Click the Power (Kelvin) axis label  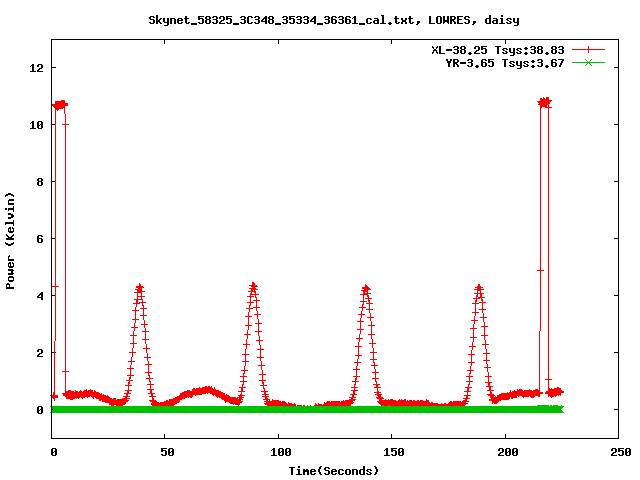(10, 241)
